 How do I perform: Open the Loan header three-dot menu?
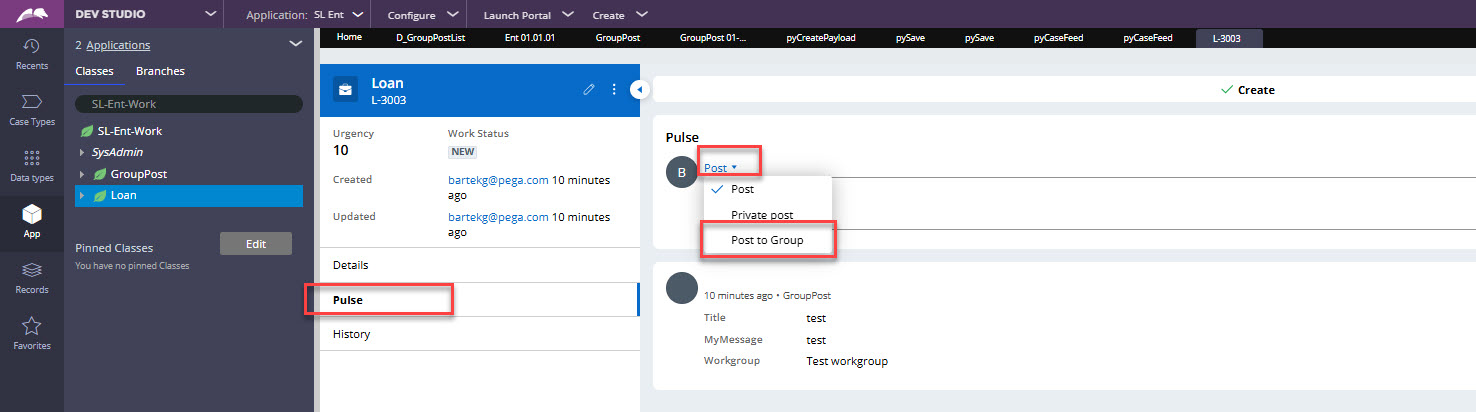pos(614,89)
